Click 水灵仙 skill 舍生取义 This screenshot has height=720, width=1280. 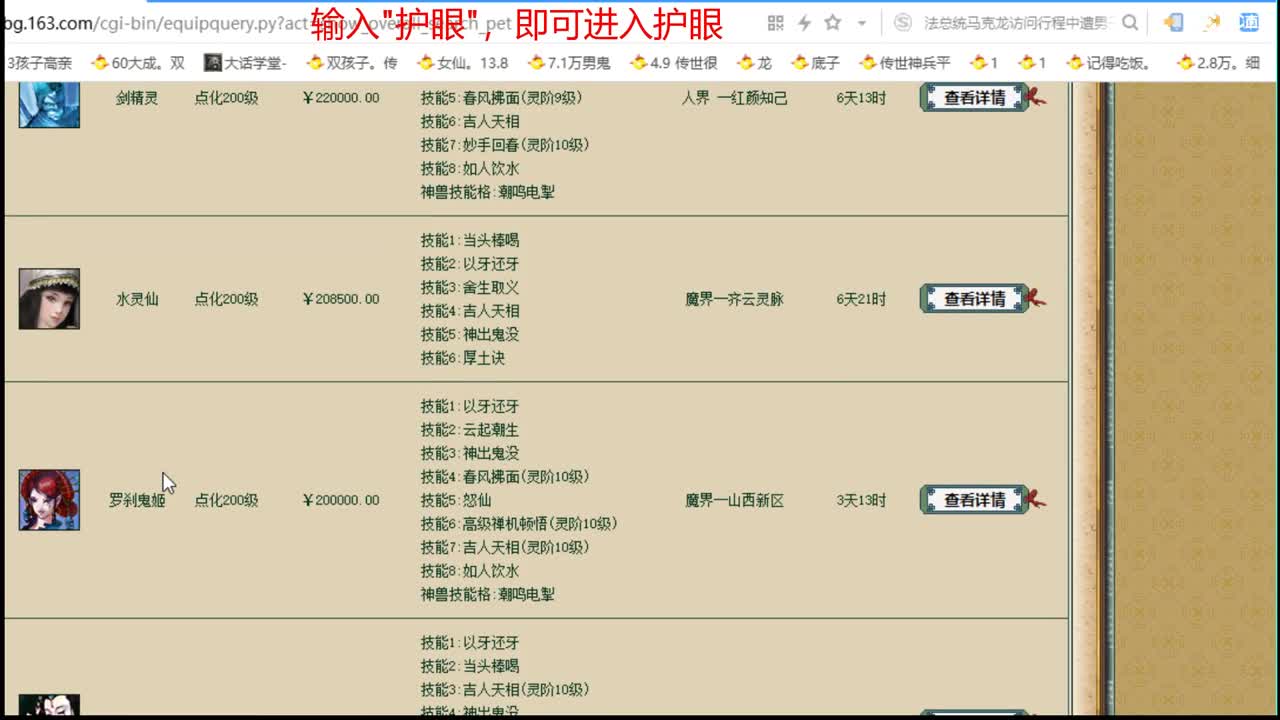[470, 288]
